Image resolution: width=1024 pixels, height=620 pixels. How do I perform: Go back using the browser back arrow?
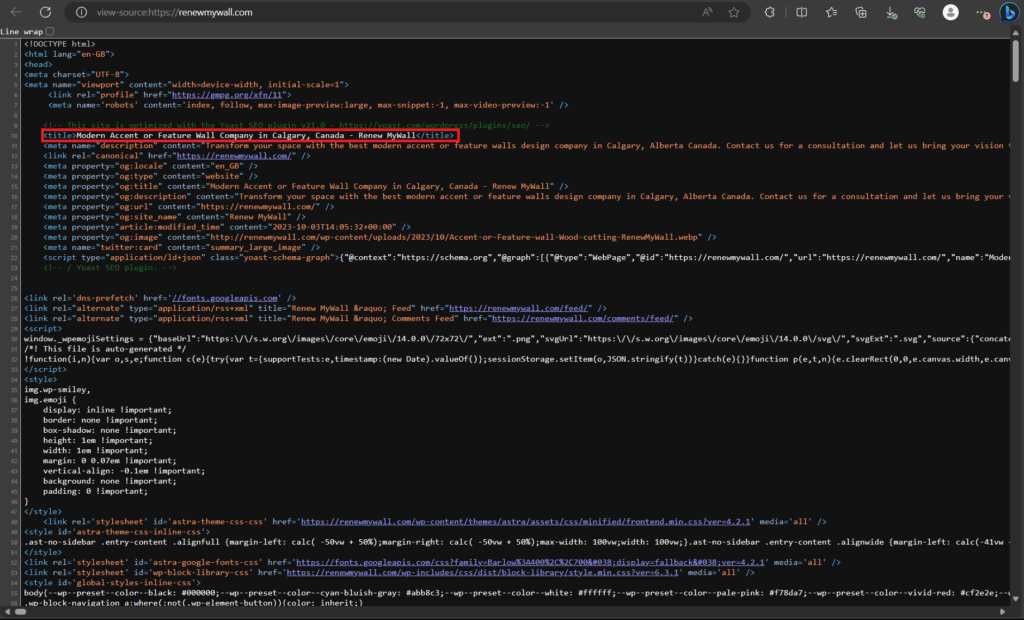16,12
